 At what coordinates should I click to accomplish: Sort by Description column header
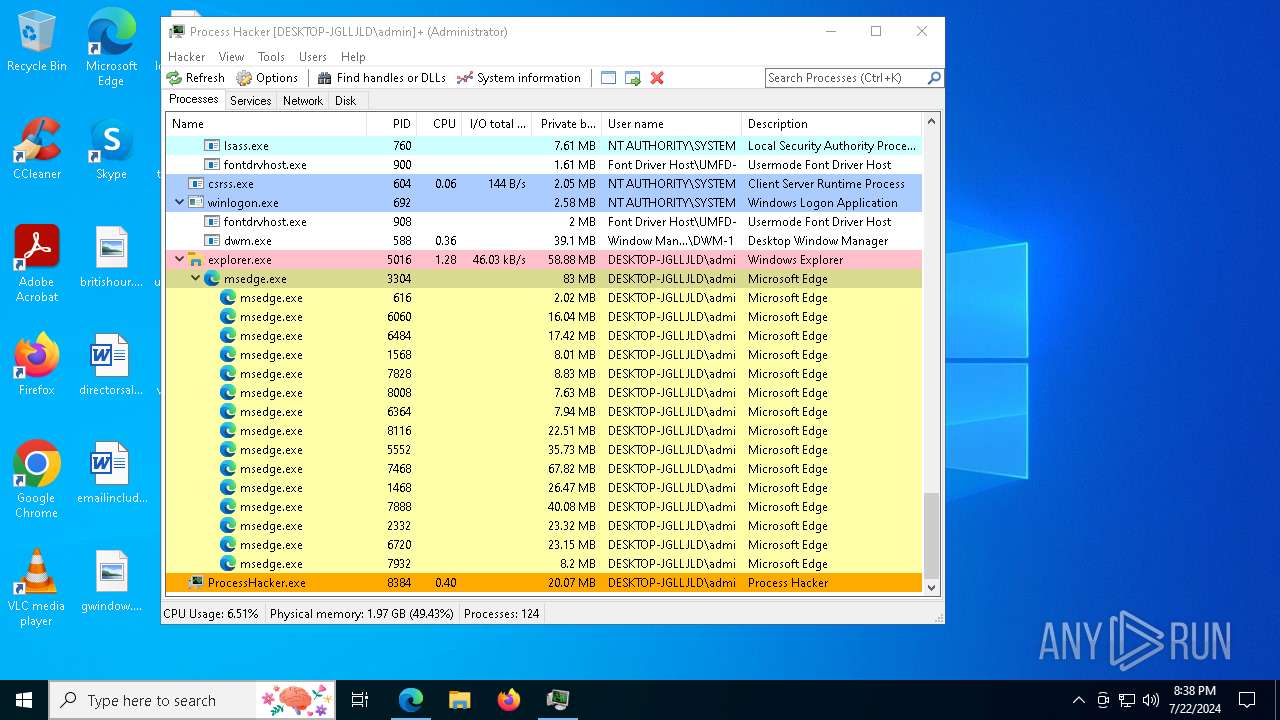pyautogui.click(x=831, y=124)
